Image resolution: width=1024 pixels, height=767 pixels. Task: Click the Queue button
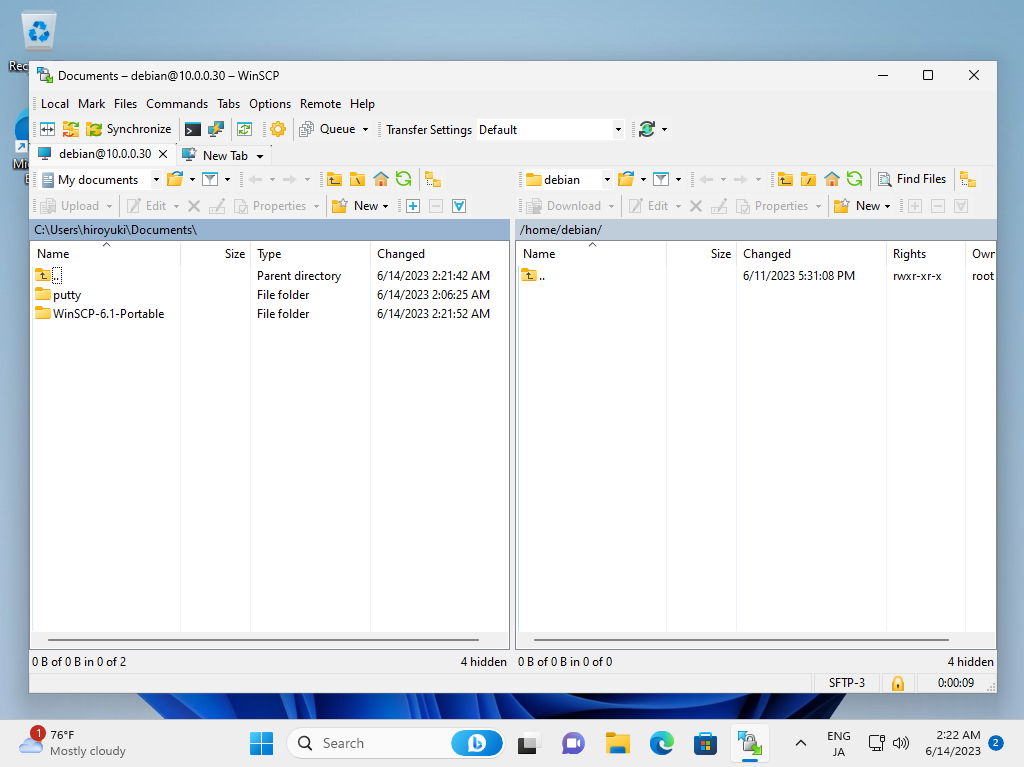328,129
